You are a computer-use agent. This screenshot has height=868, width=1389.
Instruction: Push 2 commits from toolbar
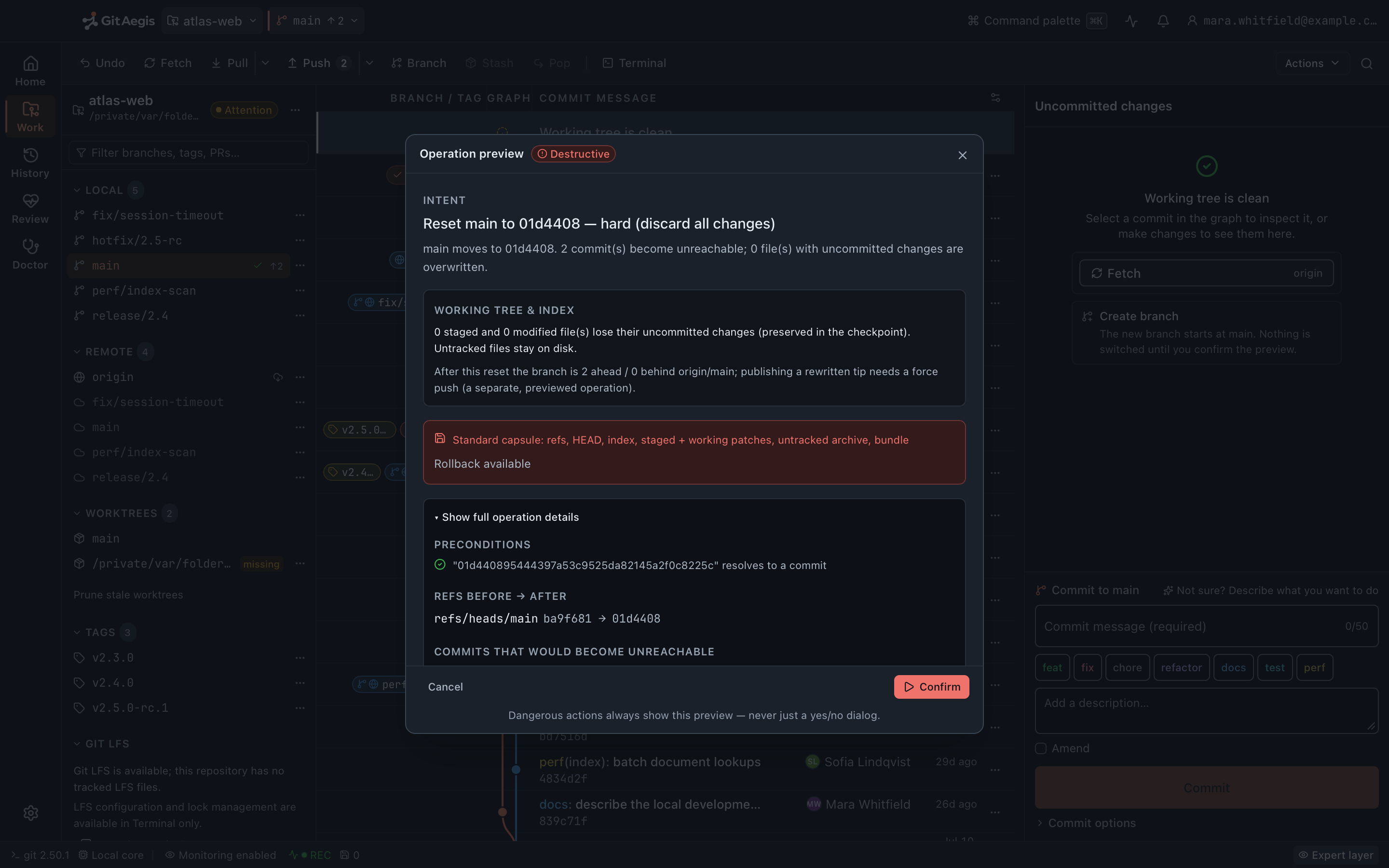pos(318,63)
